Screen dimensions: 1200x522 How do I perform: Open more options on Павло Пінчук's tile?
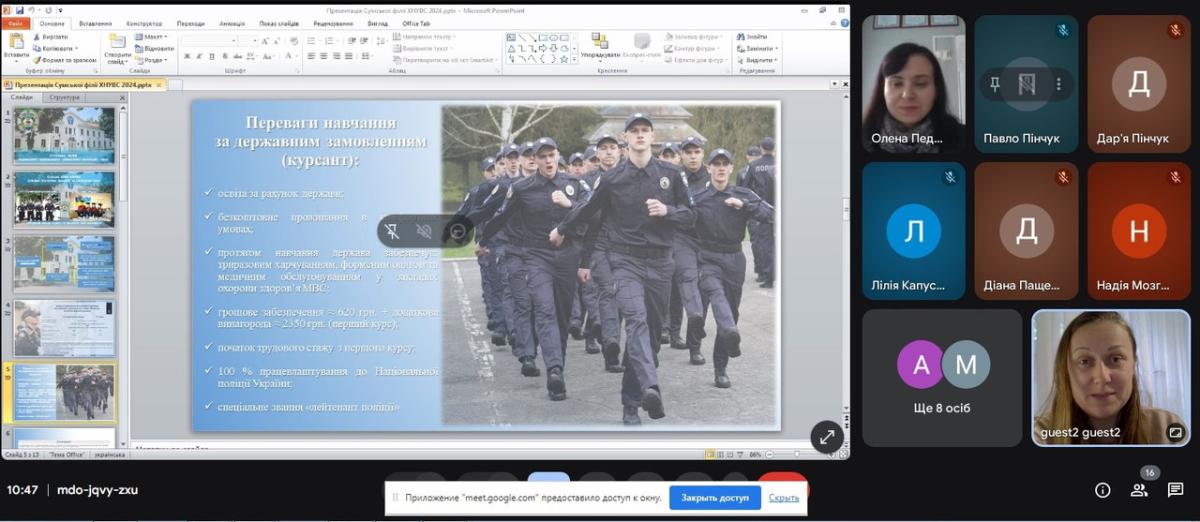(1058, 84)
